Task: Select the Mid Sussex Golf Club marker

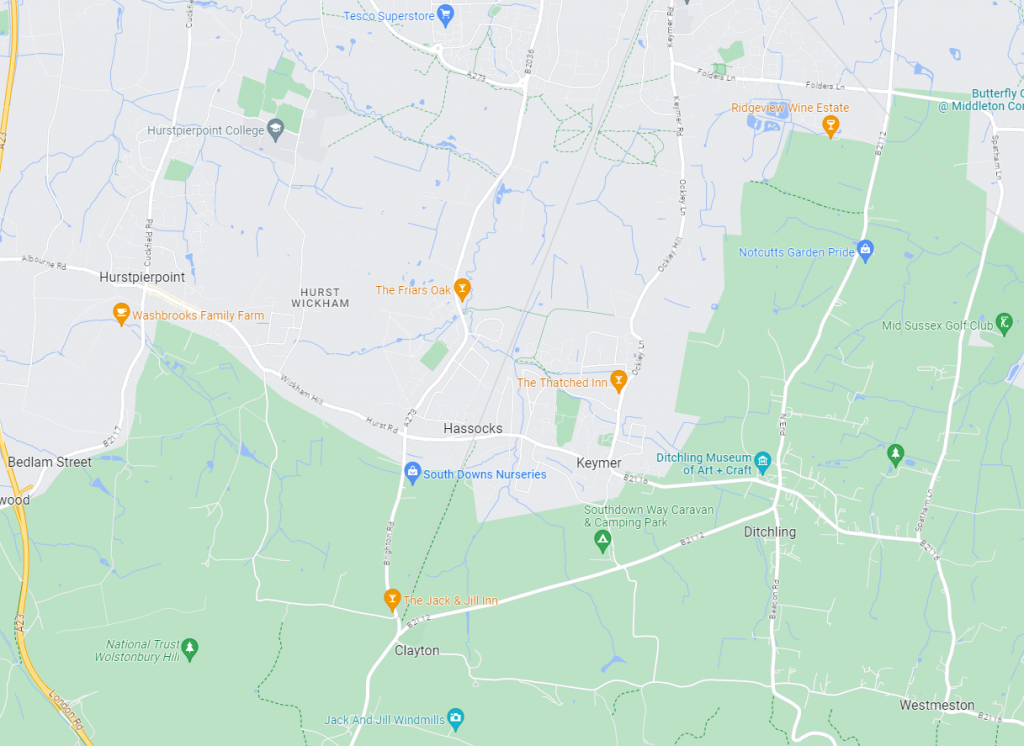Action: coord(1004,325)
